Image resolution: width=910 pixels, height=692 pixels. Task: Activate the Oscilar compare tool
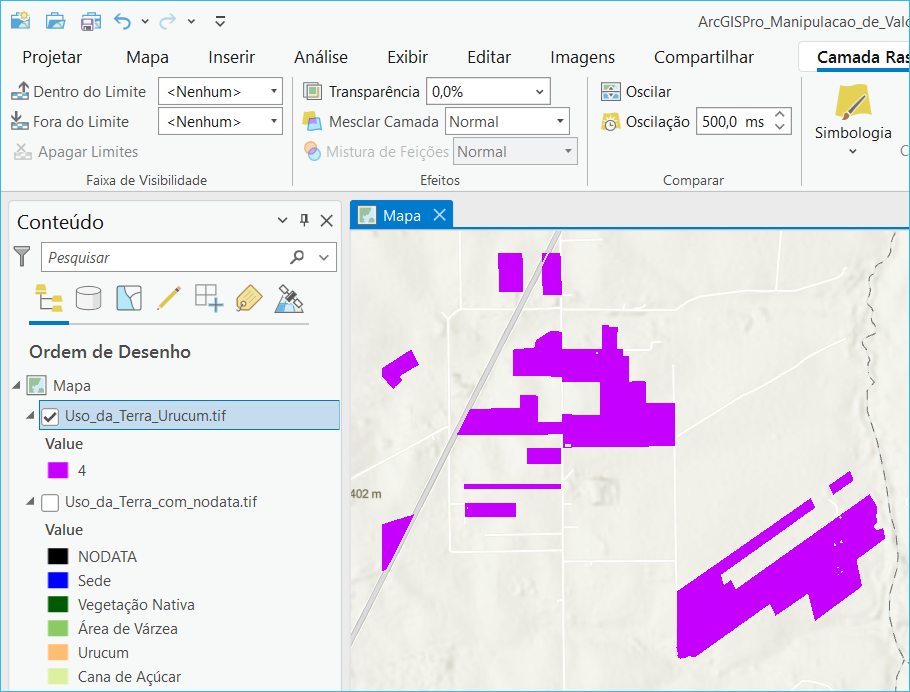[x=636, y=92]
